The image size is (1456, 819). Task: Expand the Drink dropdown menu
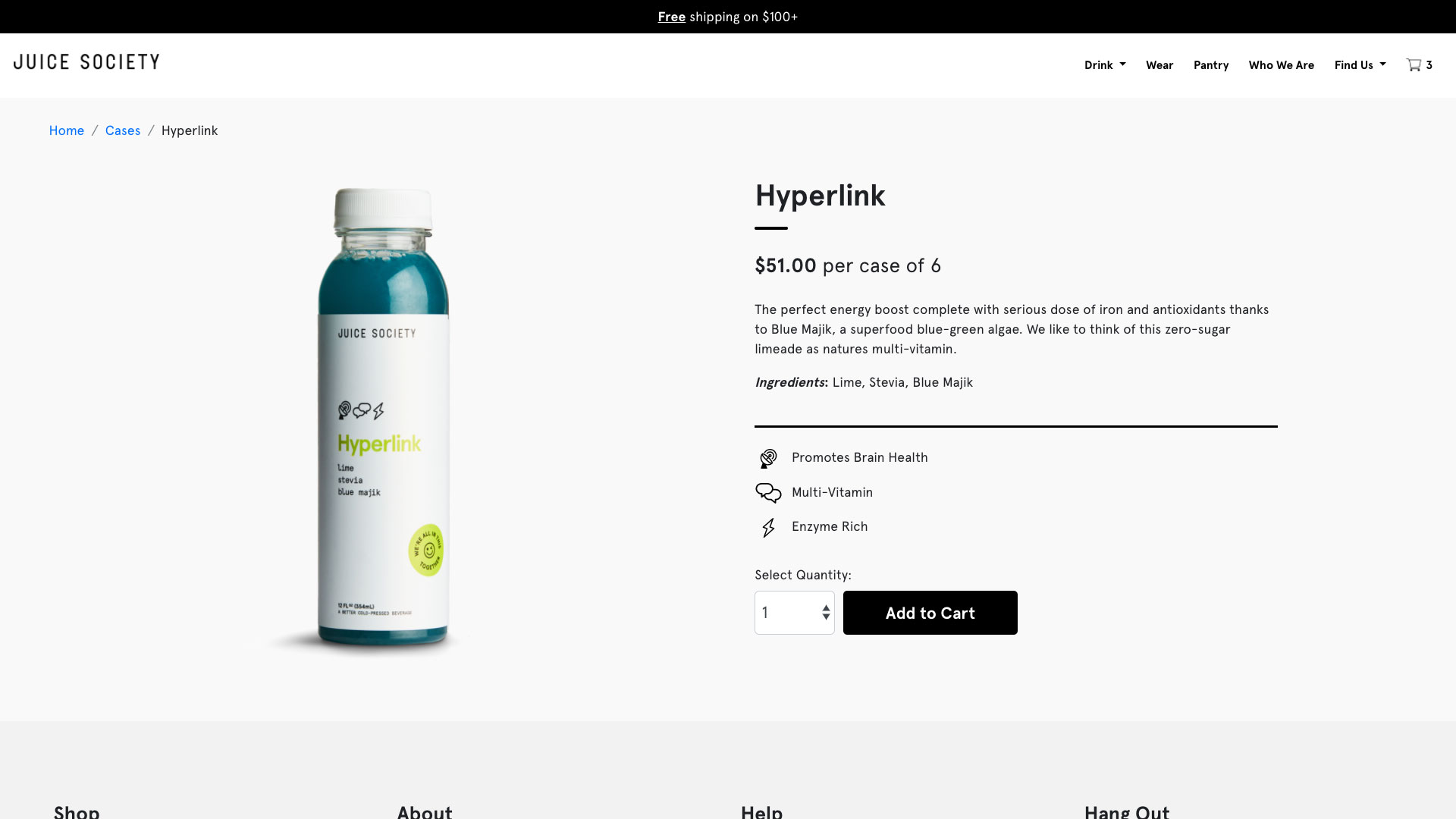1105,65
